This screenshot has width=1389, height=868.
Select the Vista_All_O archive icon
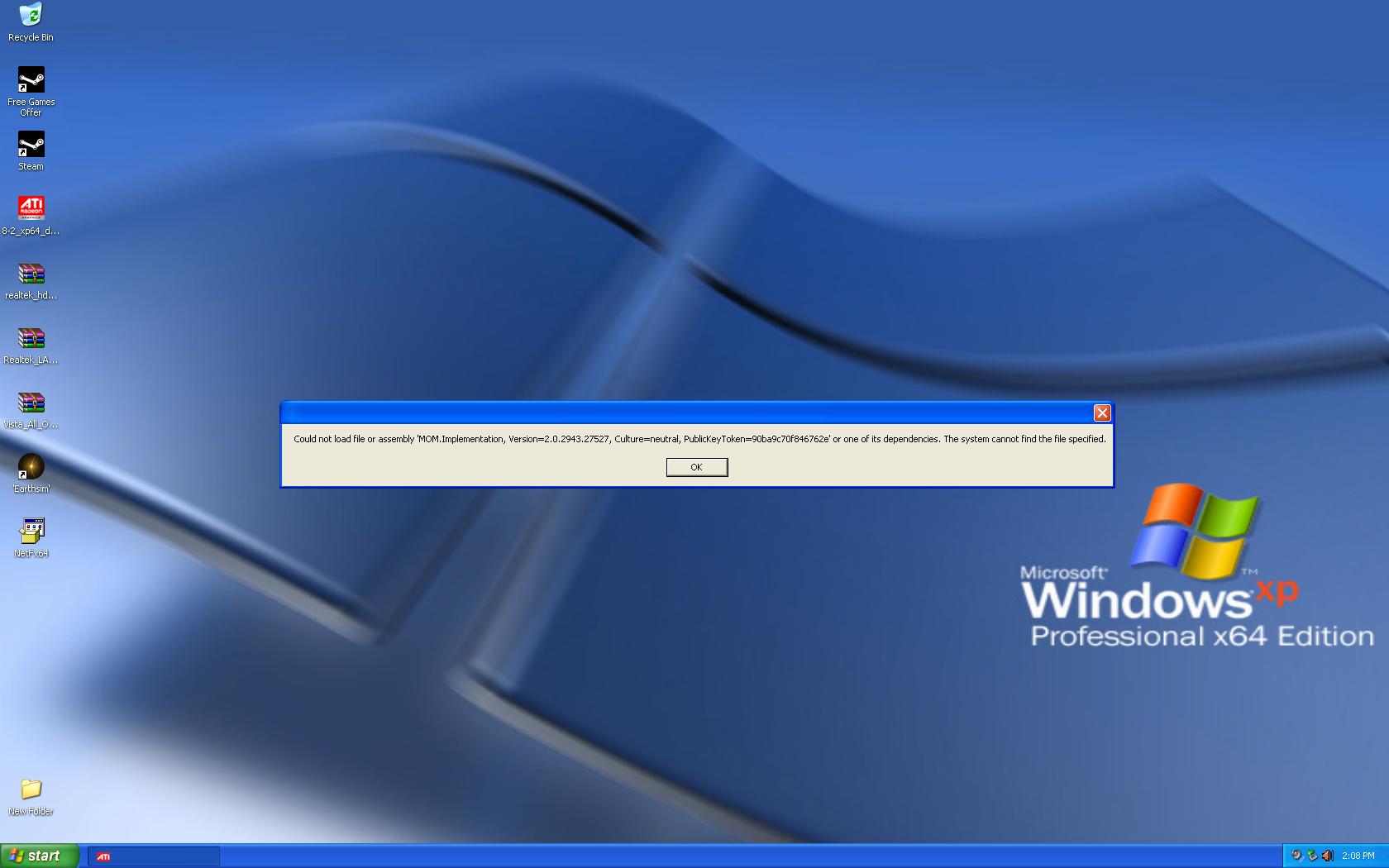[x=31, y=410]
